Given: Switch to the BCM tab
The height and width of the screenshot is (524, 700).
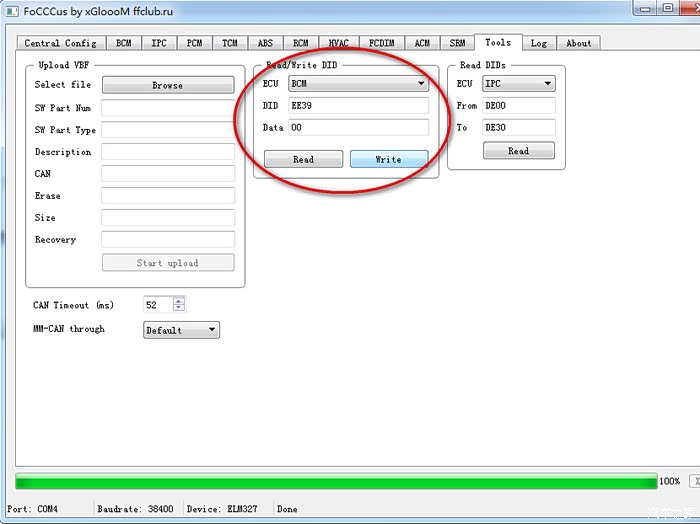Looking at the screenshot, I should point(123,43).
